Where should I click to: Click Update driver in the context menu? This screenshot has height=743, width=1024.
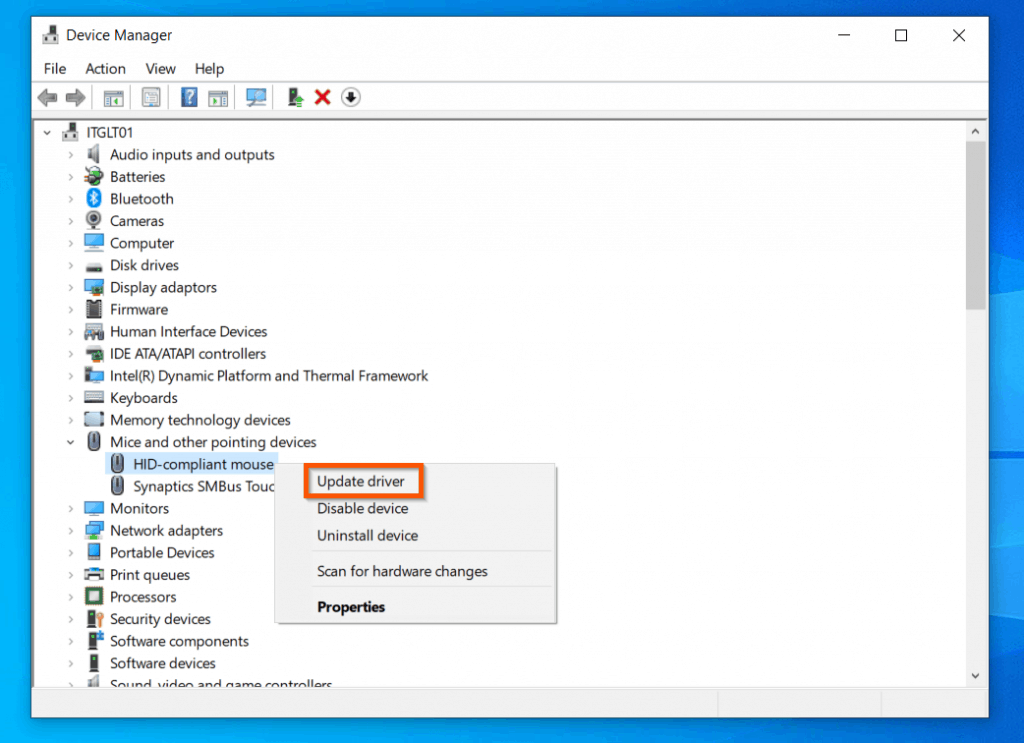(x=363, y=481)
